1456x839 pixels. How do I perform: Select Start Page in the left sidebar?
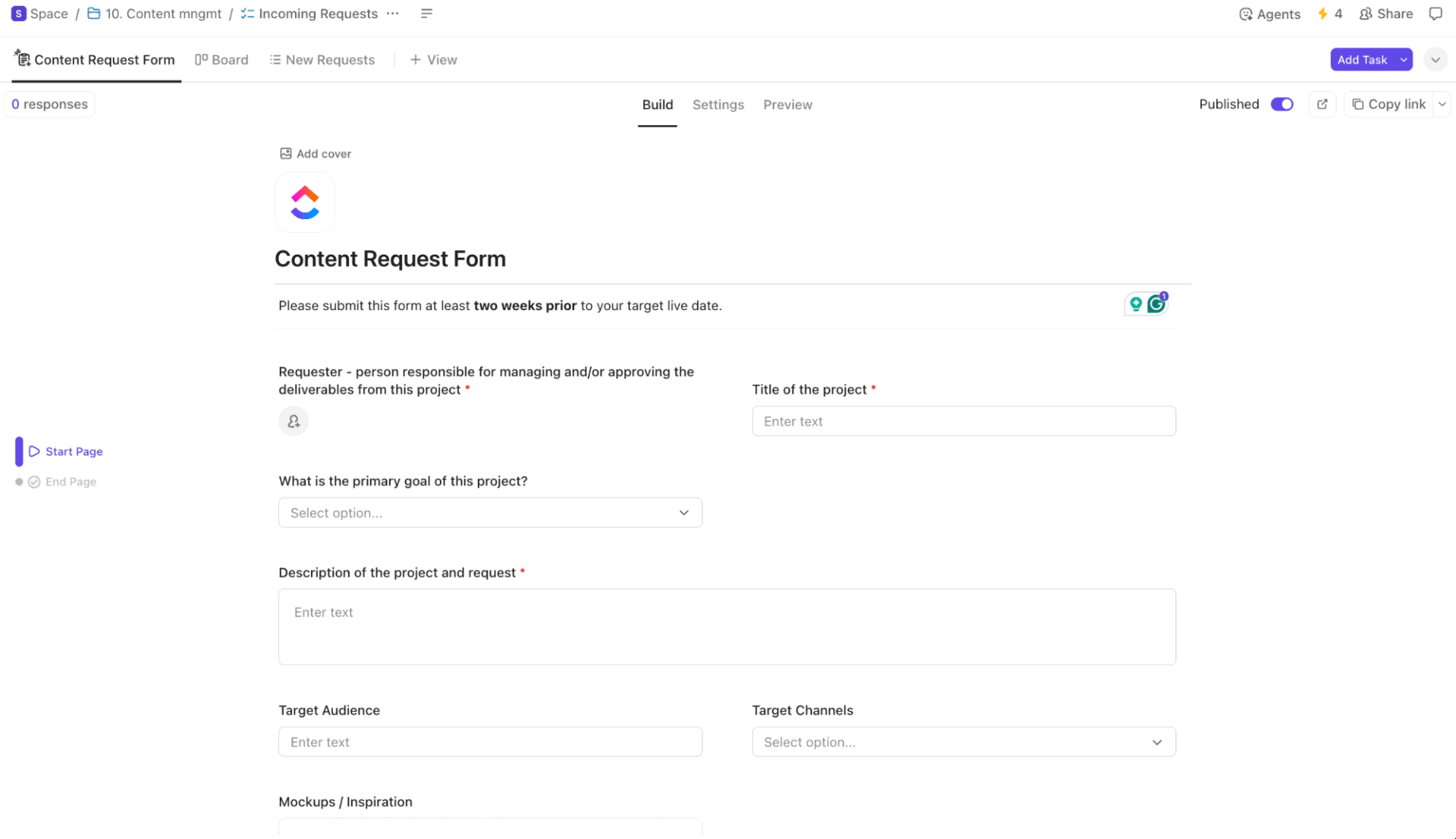pos(72,451)
